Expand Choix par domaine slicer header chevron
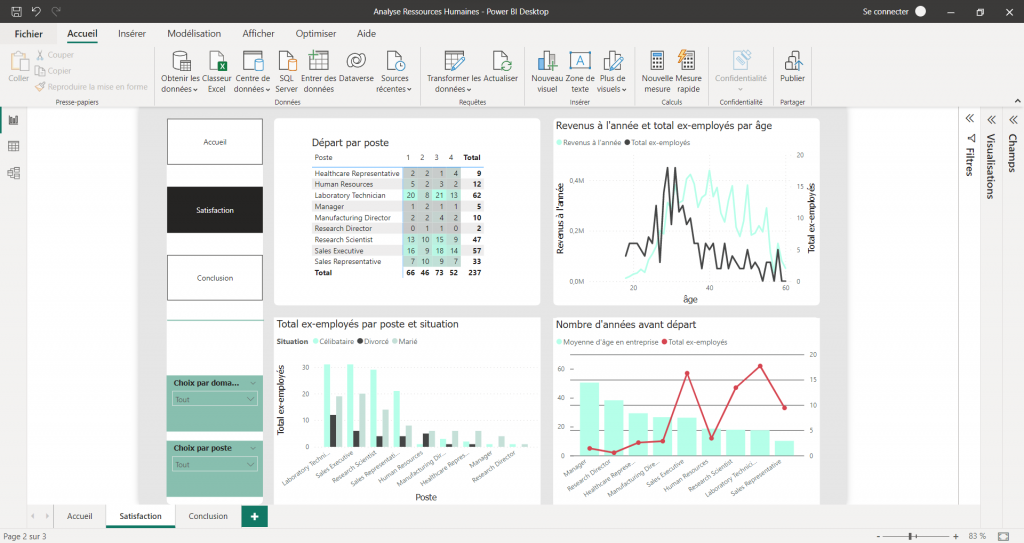Image resolution: width=1024 pixels, height=543 pixels. click(x=253, y=383)
